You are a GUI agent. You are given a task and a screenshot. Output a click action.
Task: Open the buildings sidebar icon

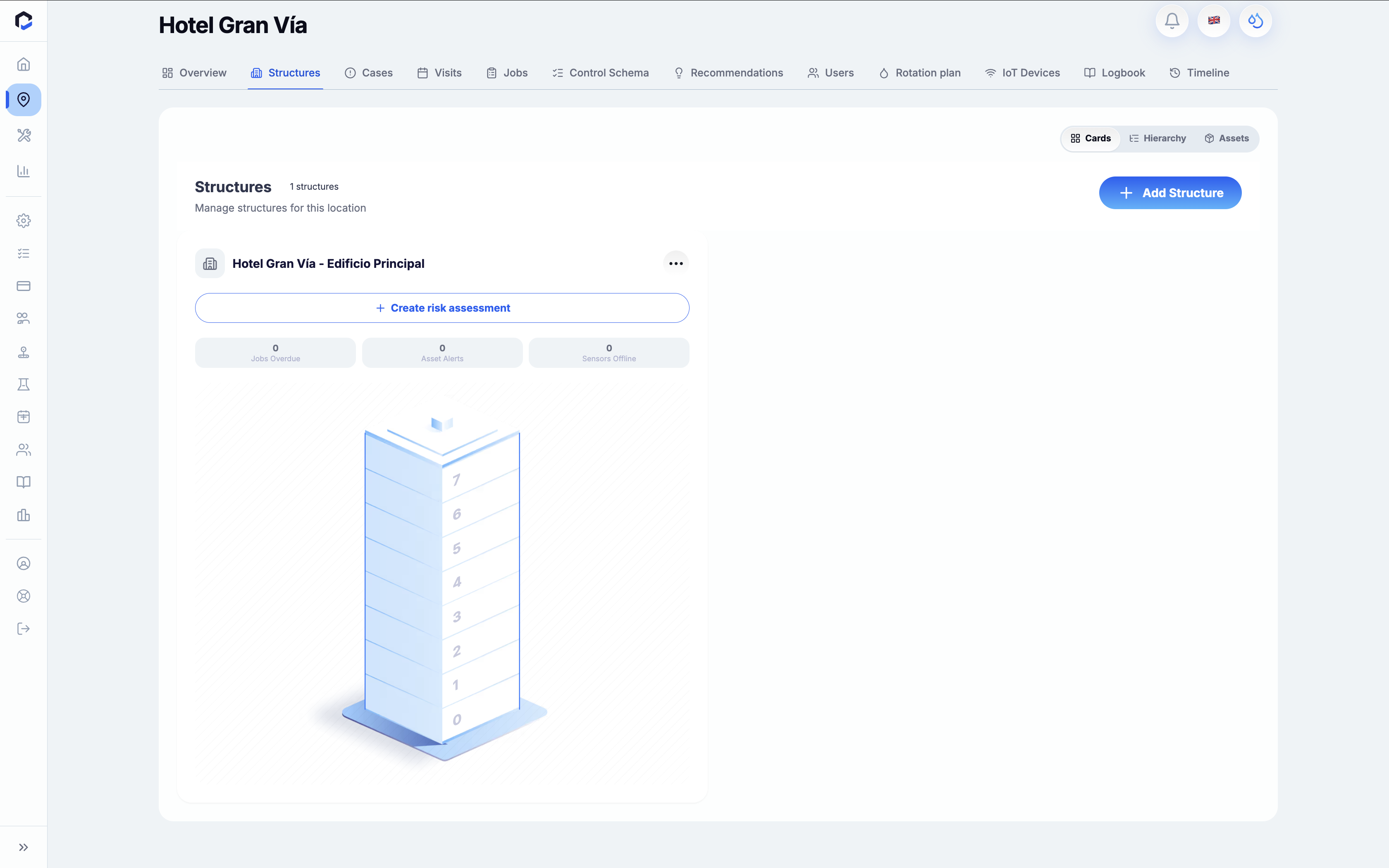click(x=24, y=515)
